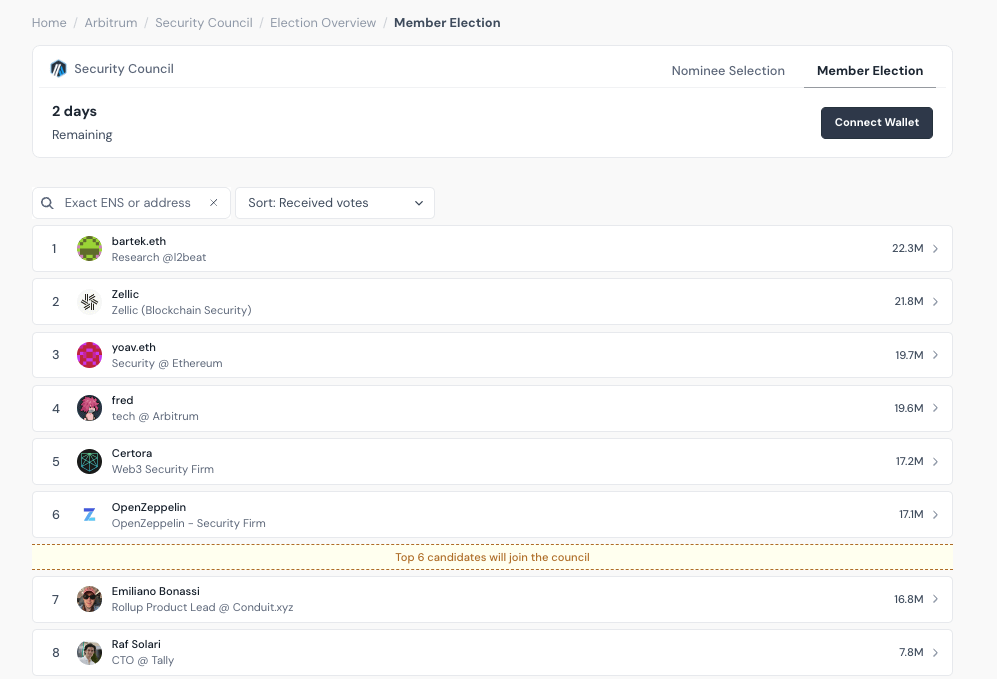
Task: Select the Zellic candidate name
Action: click(x=125, y=294)
